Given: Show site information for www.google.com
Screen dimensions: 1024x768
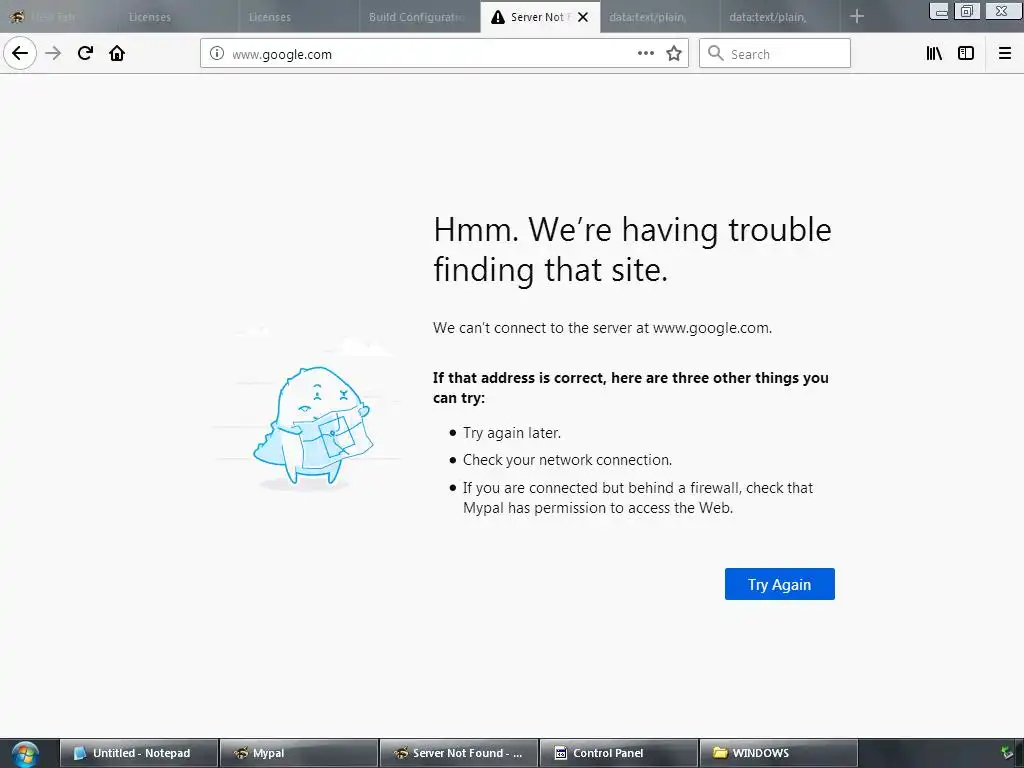Looking at the screenshot, I should point(217,54).
